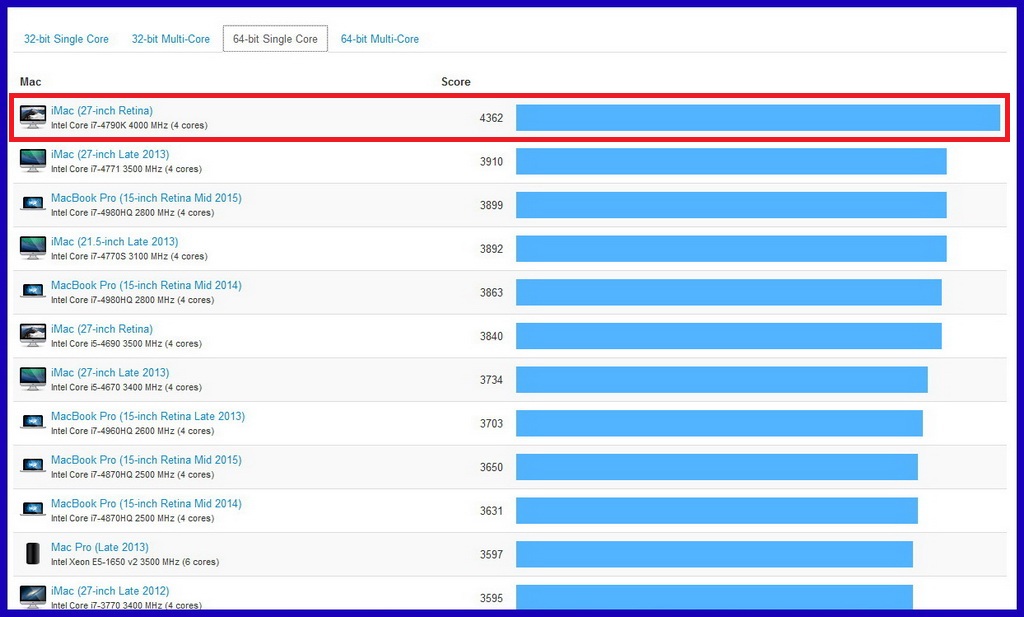Open iMac (27-inch Retina) i5-4690 link
The width and height of the screenshot is (1024, 617).
102,329
